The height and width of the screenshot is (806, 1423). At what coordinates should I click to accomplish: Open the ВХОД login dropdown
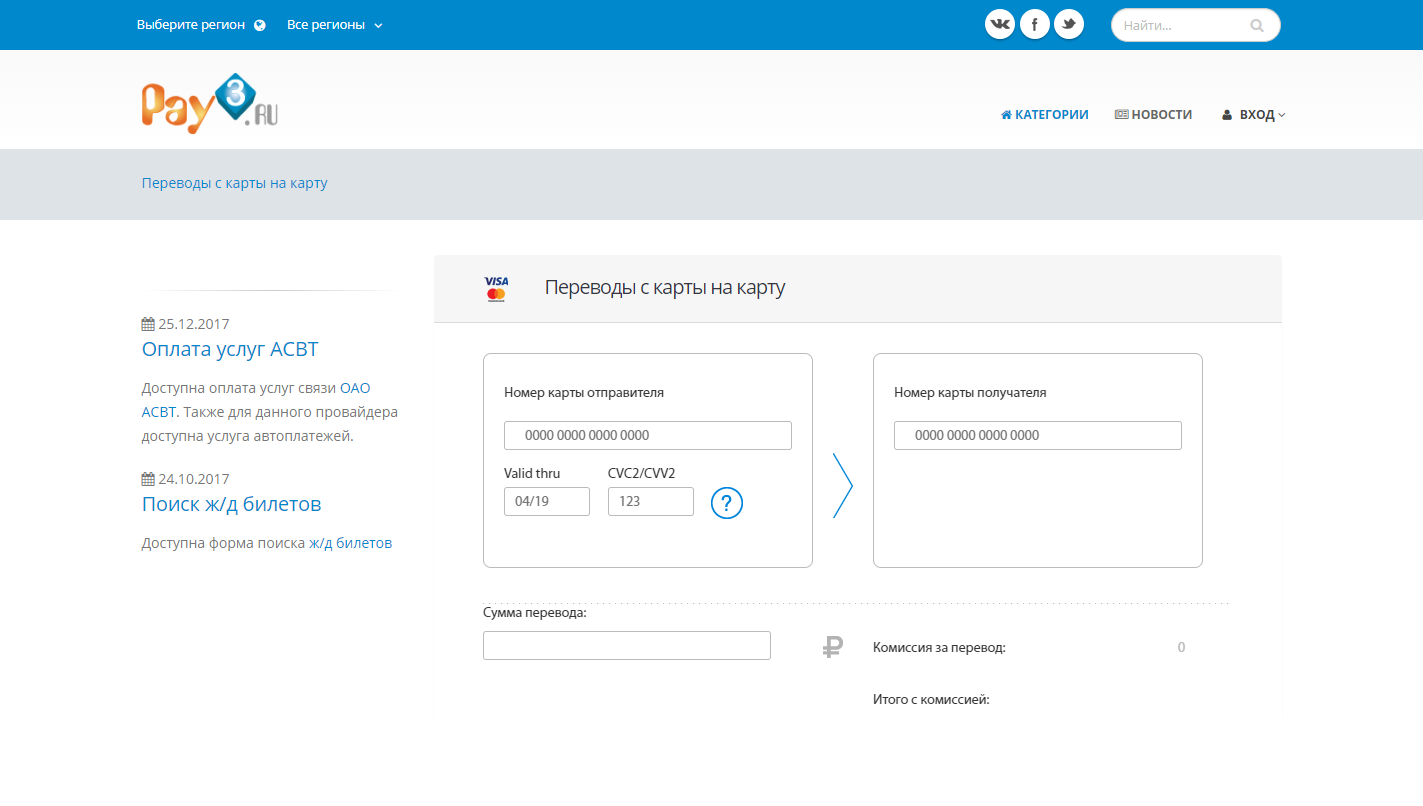click(x=1253, y=114)
